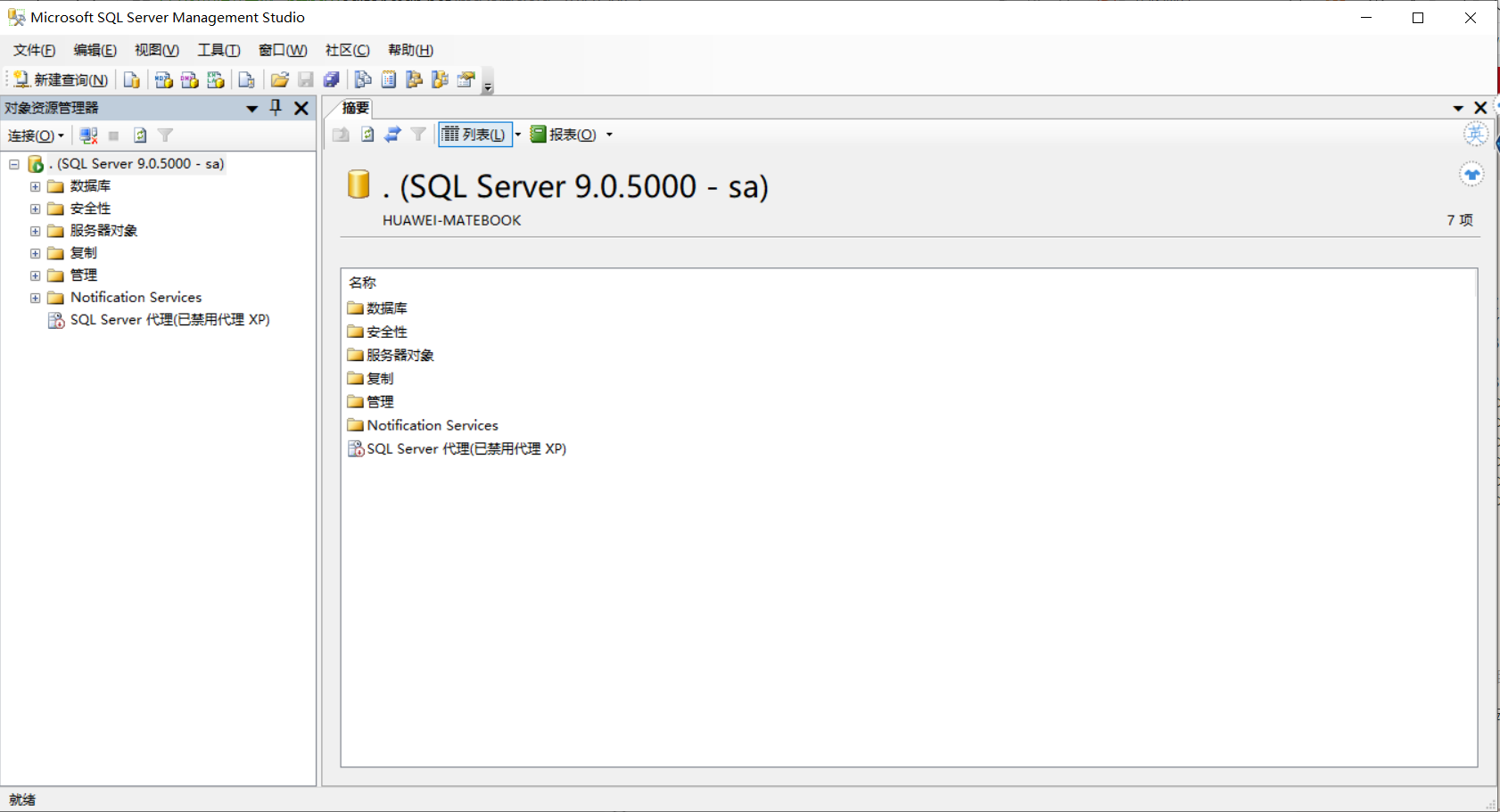This screenshot has width=1500, height=812.
Task: Click the Save All icon in toolbar
Action: point(331,80)
